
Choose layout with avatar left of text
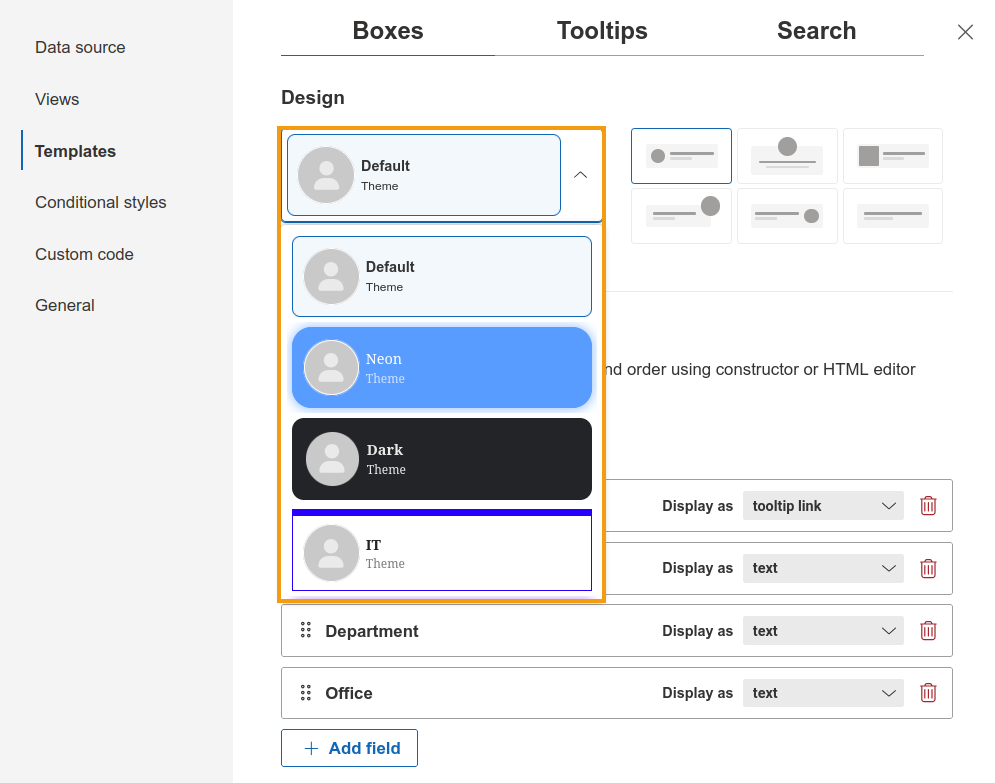[x=681, y=155]
